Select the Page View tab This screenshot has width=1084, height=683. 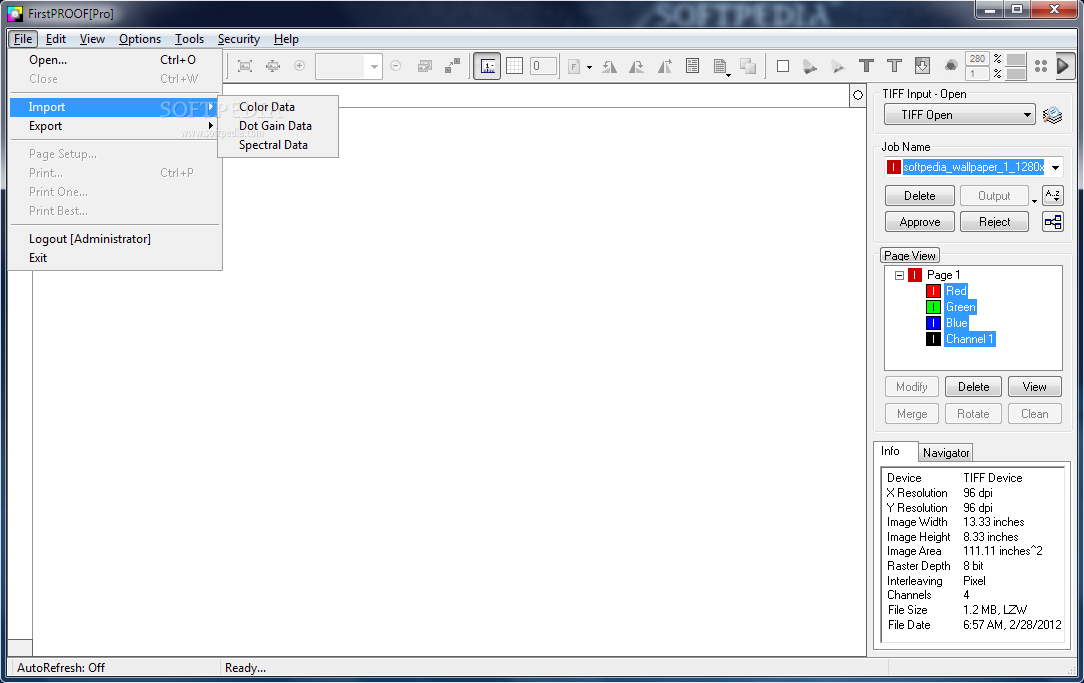coord(910,256)
